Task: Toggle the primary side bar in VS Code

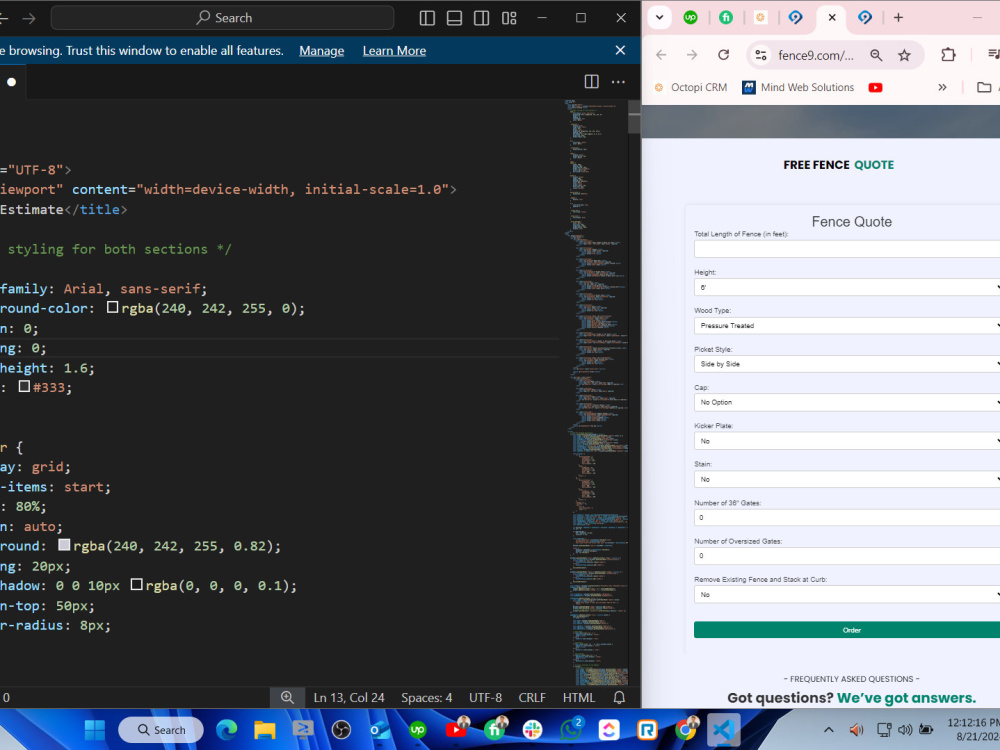Action: pos(427,18)
